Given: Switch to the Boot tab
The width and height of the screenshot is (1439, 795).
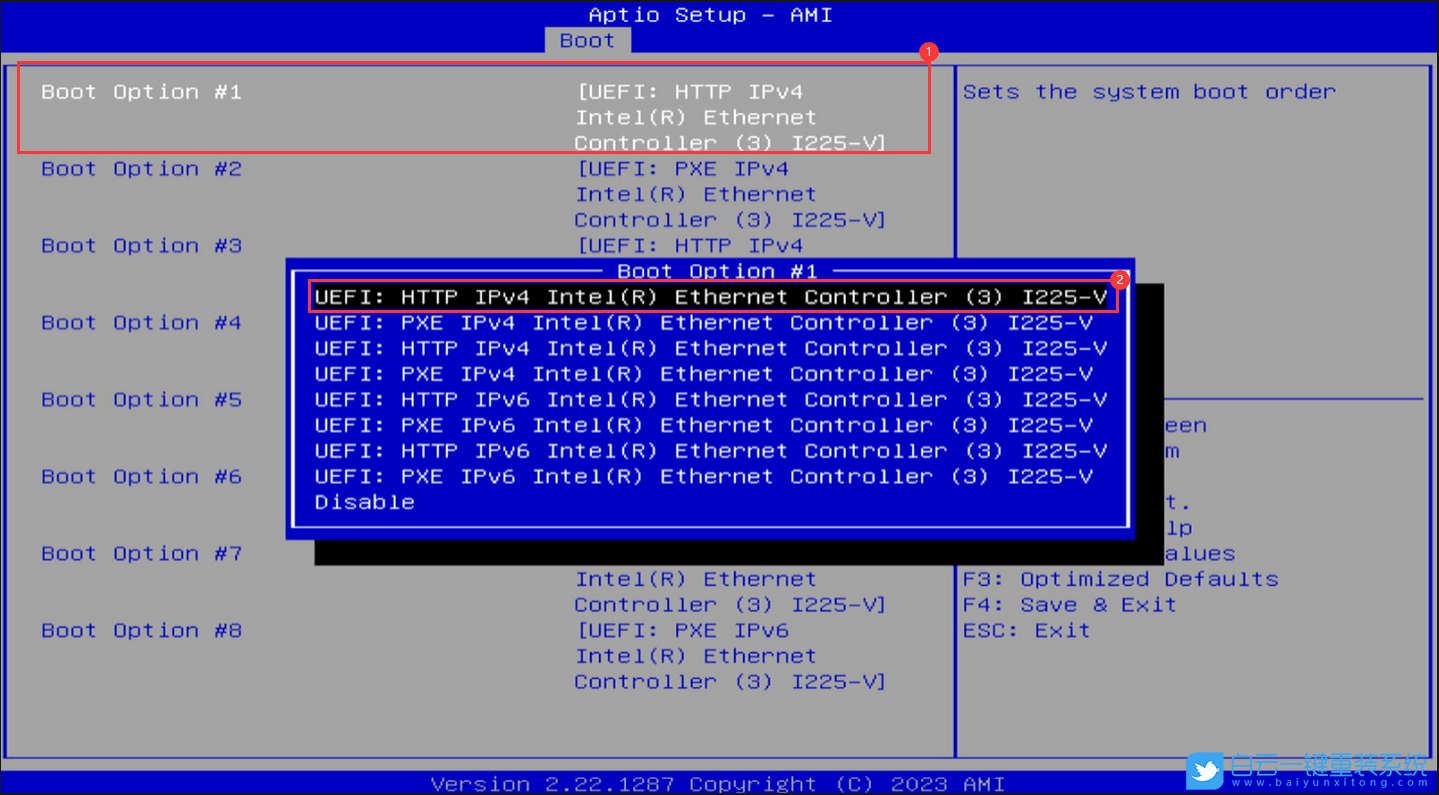Looking at the screenshot, I should 587,40.
